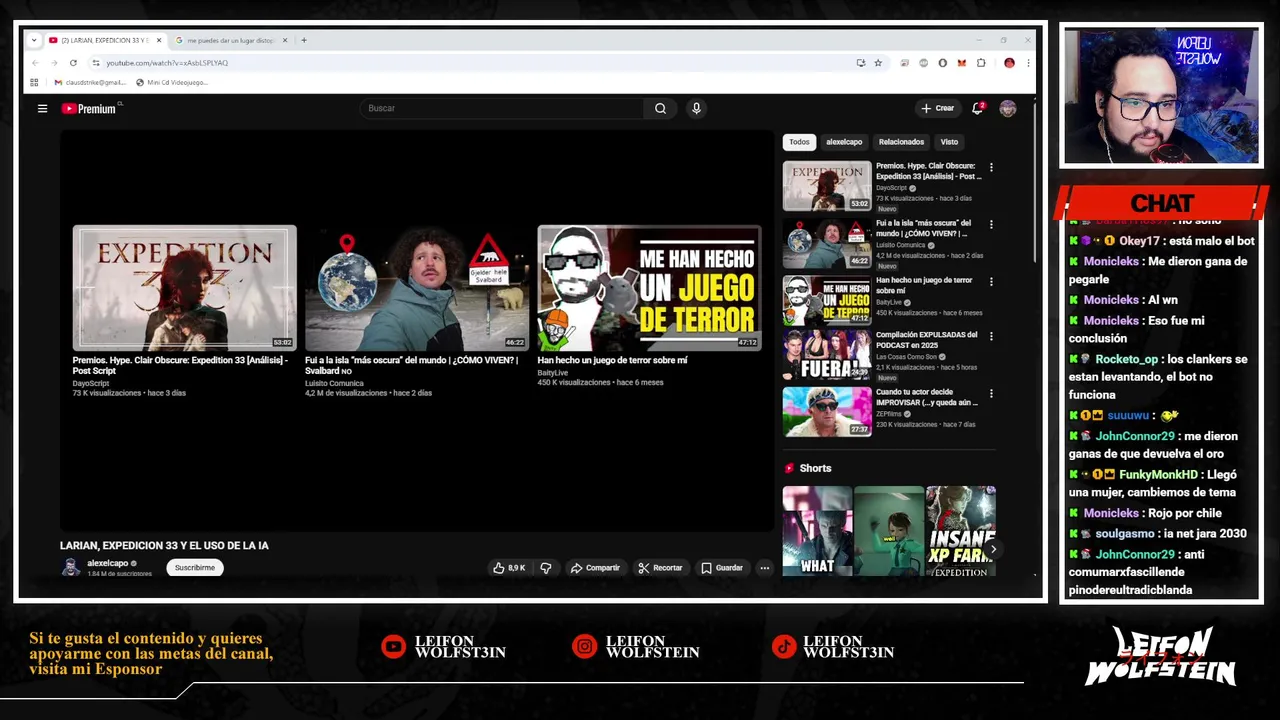Open the Gmail bookmark
The height and width of the screenshot is (720, 1280).
pyautogui.click(x=90, y=82)
